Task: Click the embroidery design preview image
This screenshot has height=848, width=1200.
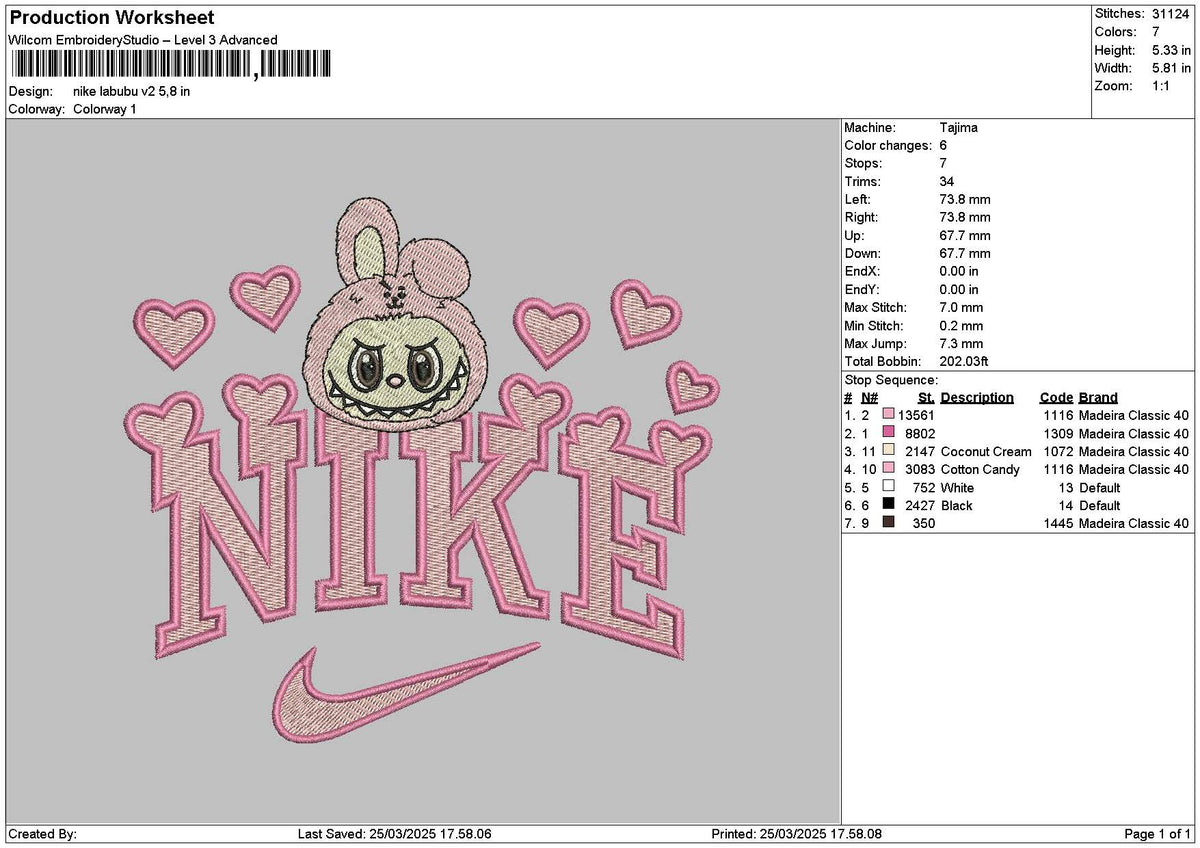Action: pos(423,472)
